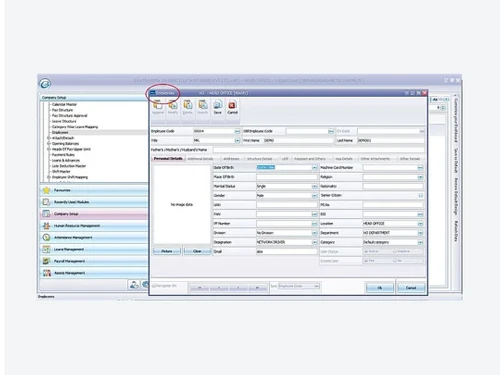Toggle the Navigator On checkbox

point(154,286)
